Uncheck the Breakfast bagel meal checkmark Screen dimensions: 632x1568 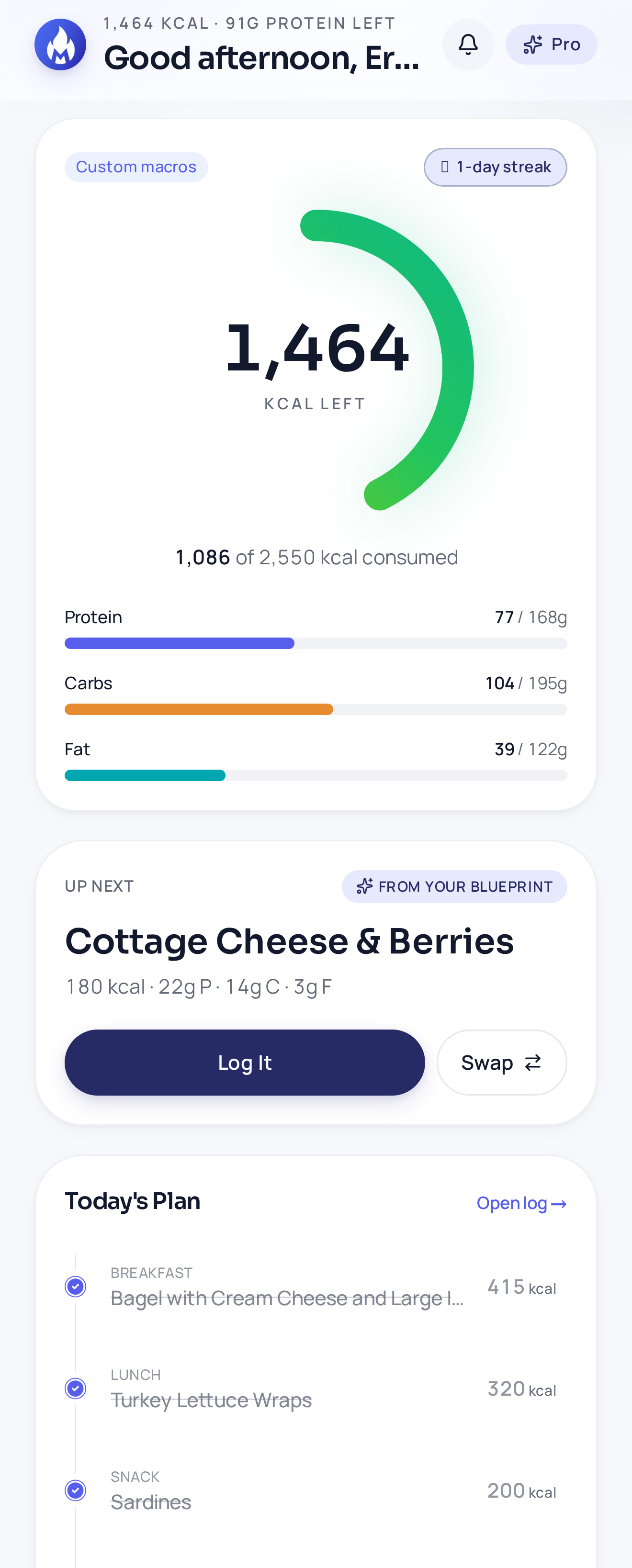[76, 1287]
